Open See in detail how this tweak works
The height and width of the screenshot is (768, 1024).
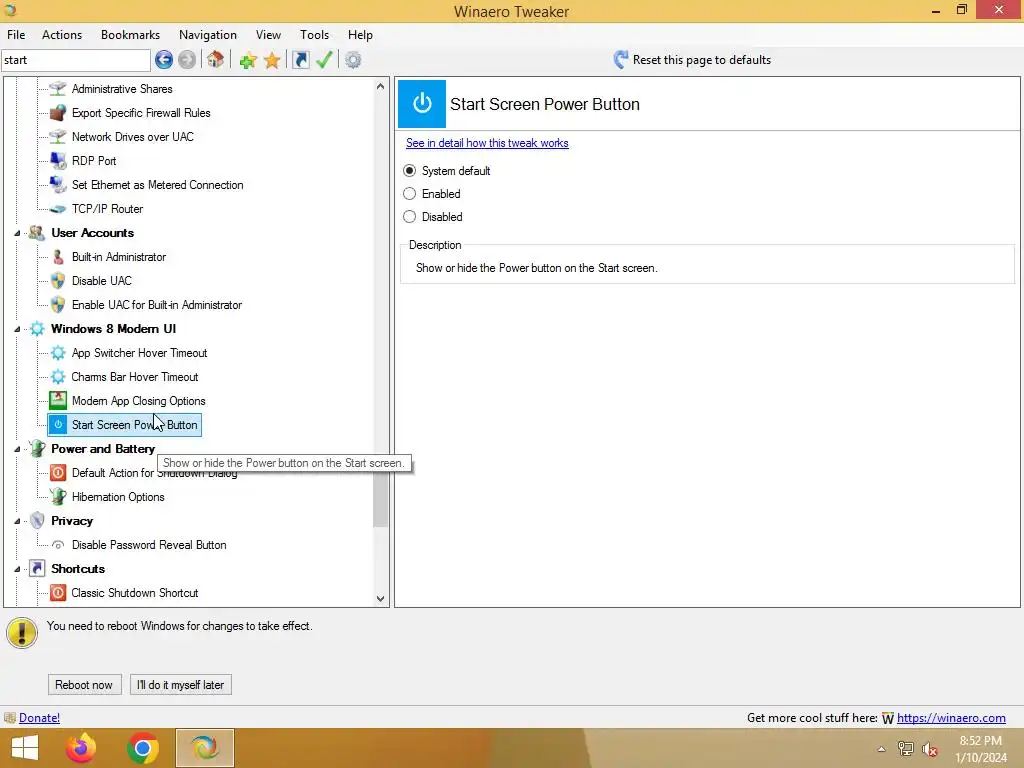487,143
